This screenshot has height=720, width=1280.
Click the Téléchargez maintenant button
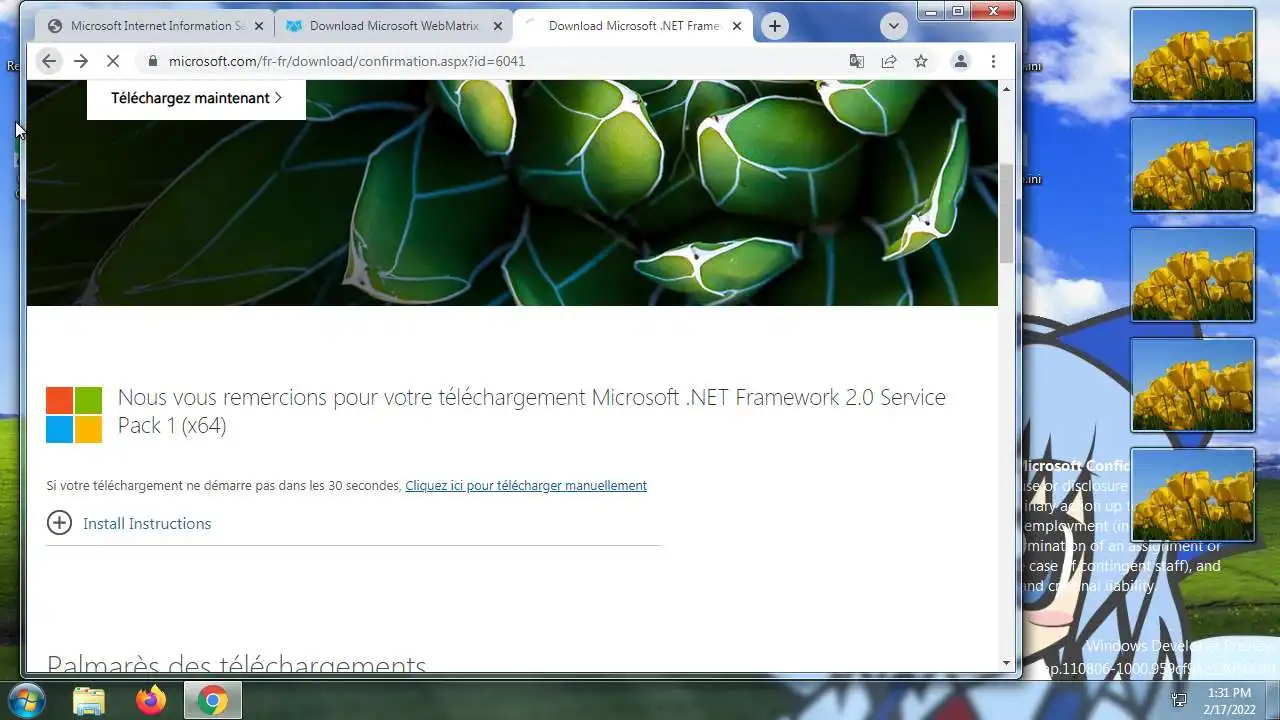(196, 98)
